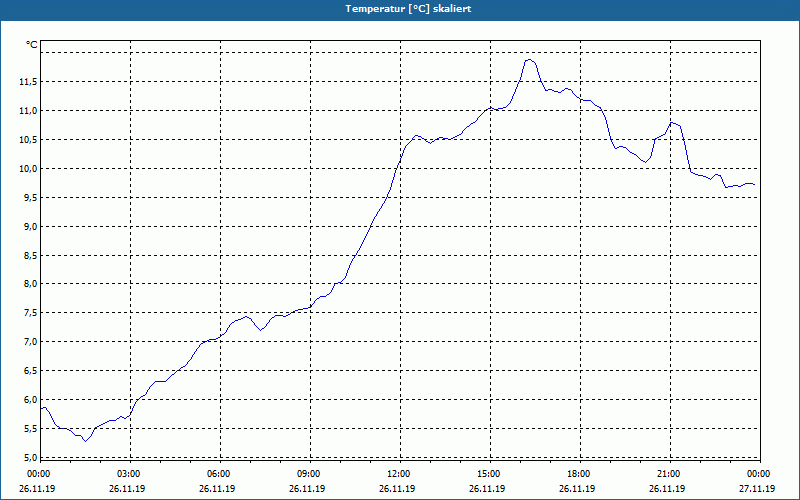Click the '26.11.19' date under 06:00
Screen dimensions: 800x500
tap(217, 488)
